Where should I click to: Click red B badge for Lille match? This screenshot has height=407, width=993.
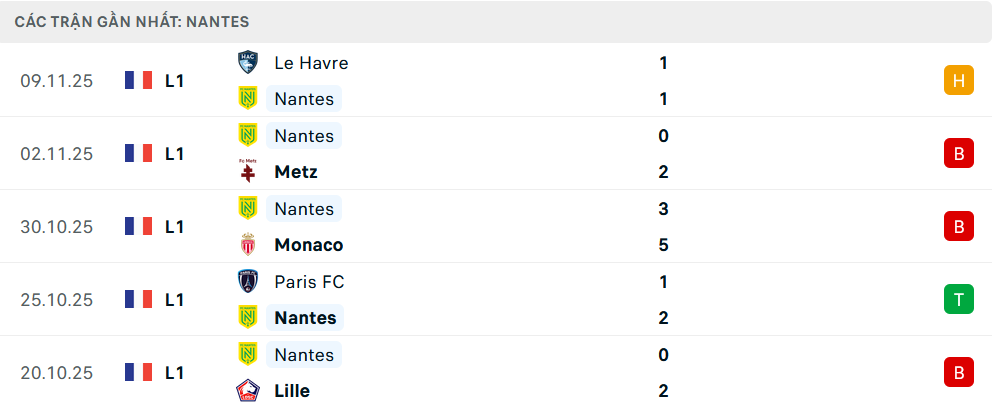pos(958,372)
